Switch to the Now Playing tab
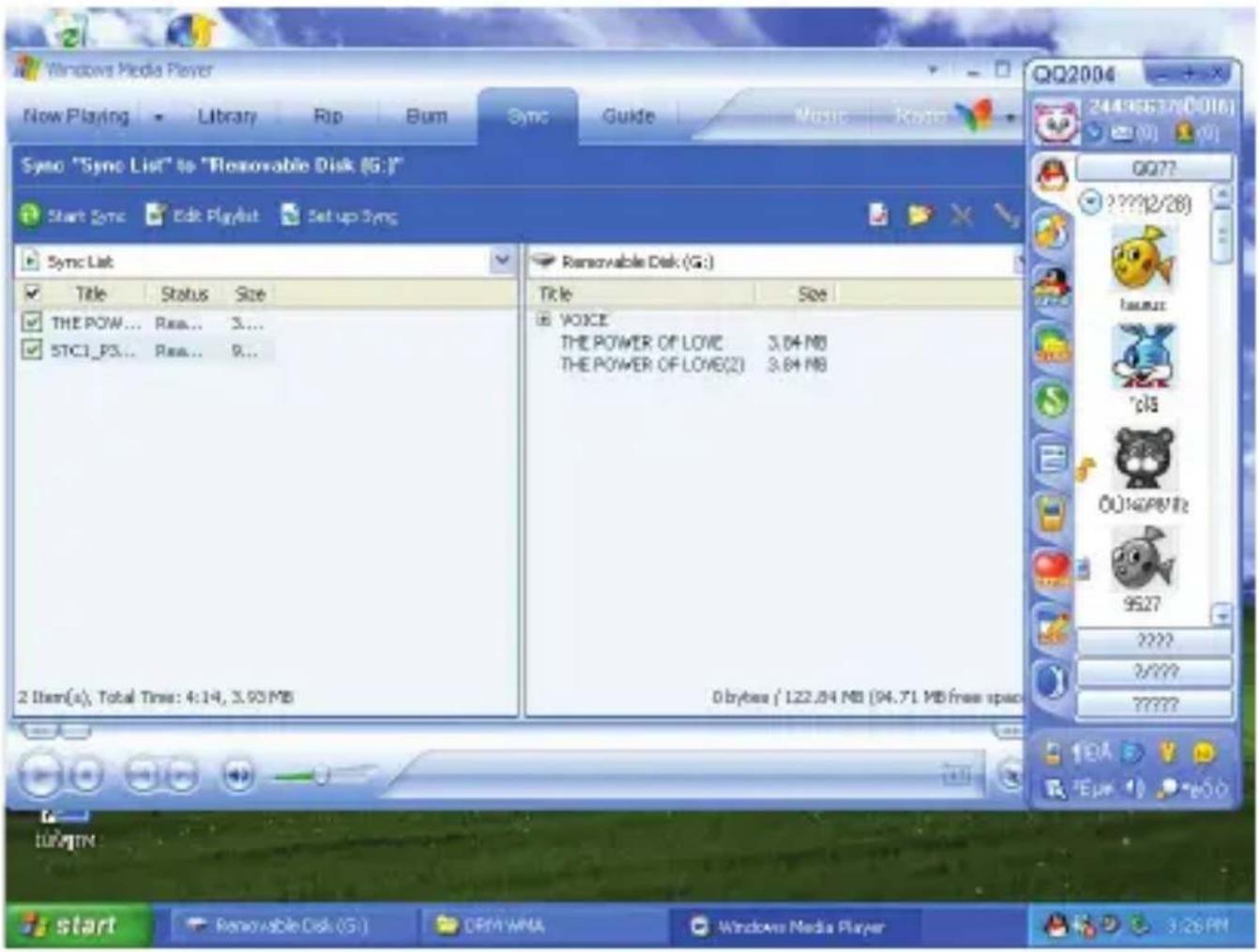Image resolution: width=1259 pixels, height=952 pixels. tap(76, 116)
